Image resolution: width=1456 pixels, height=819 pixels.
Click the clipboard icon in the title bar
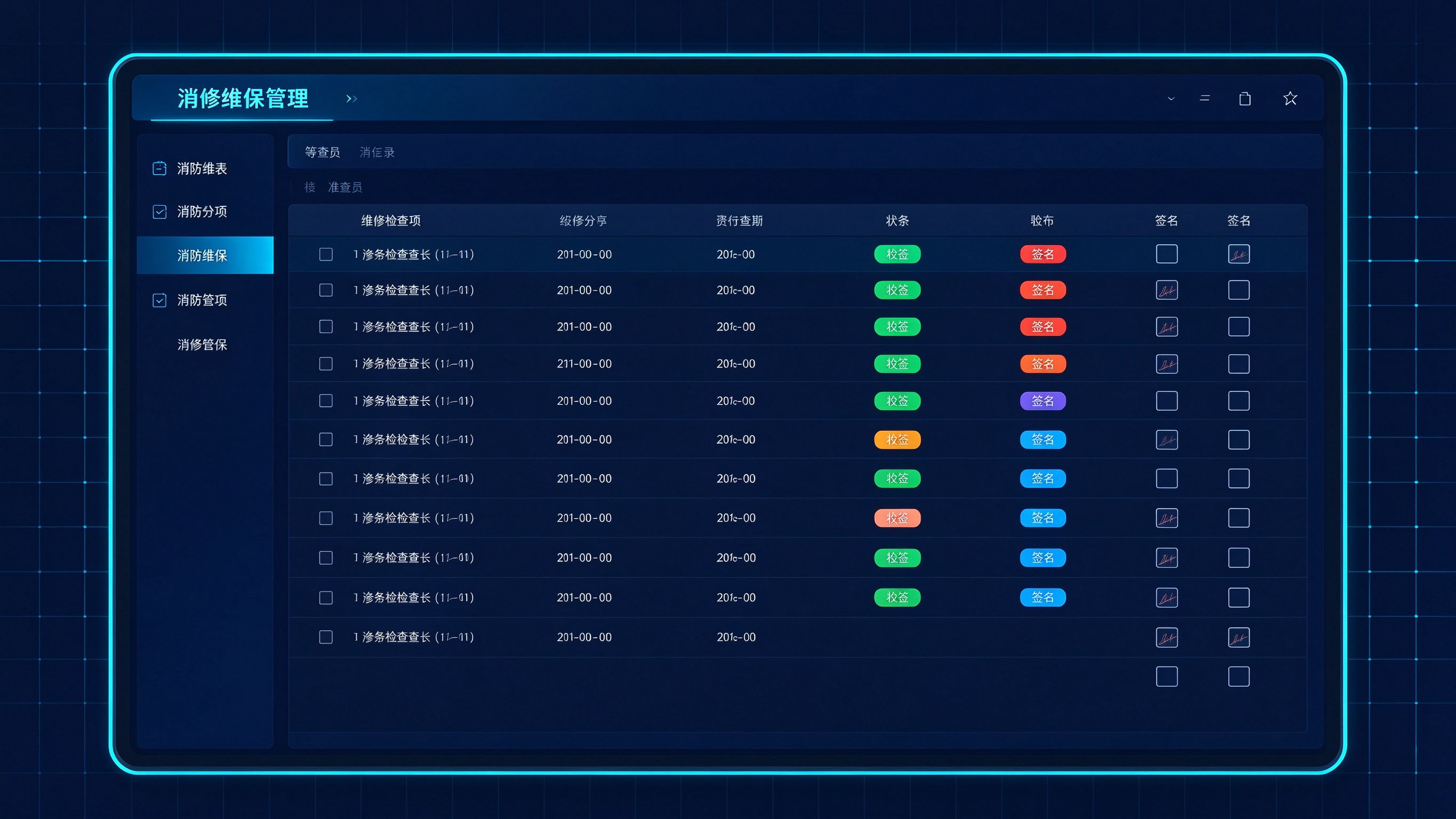point(1245,99)
